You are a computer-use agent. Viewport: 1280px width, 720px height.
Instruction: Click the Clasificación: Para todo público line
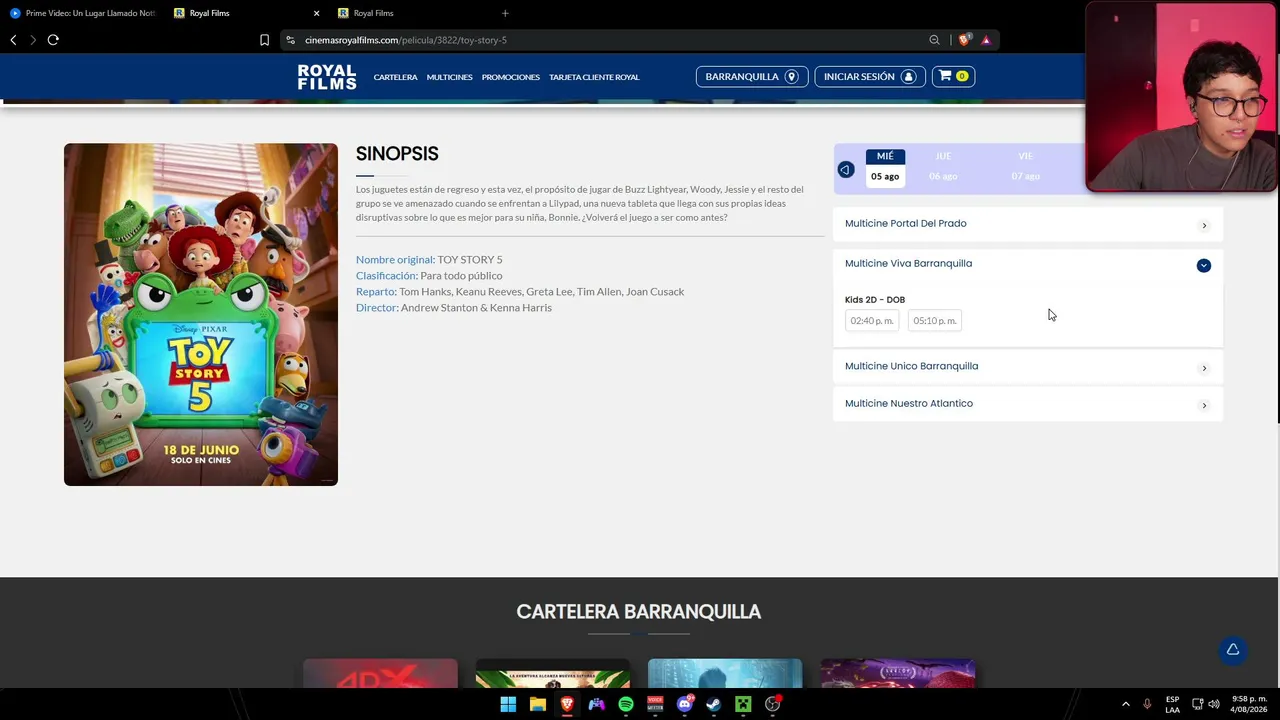tap(429, 275)
